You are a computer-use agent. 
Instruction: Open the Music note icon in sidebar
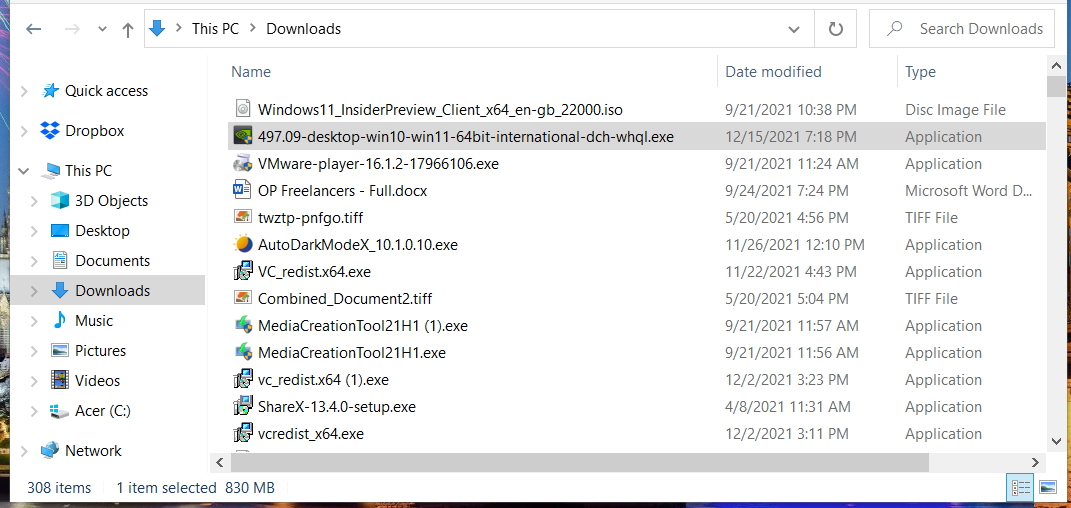(x=60, y=320)
